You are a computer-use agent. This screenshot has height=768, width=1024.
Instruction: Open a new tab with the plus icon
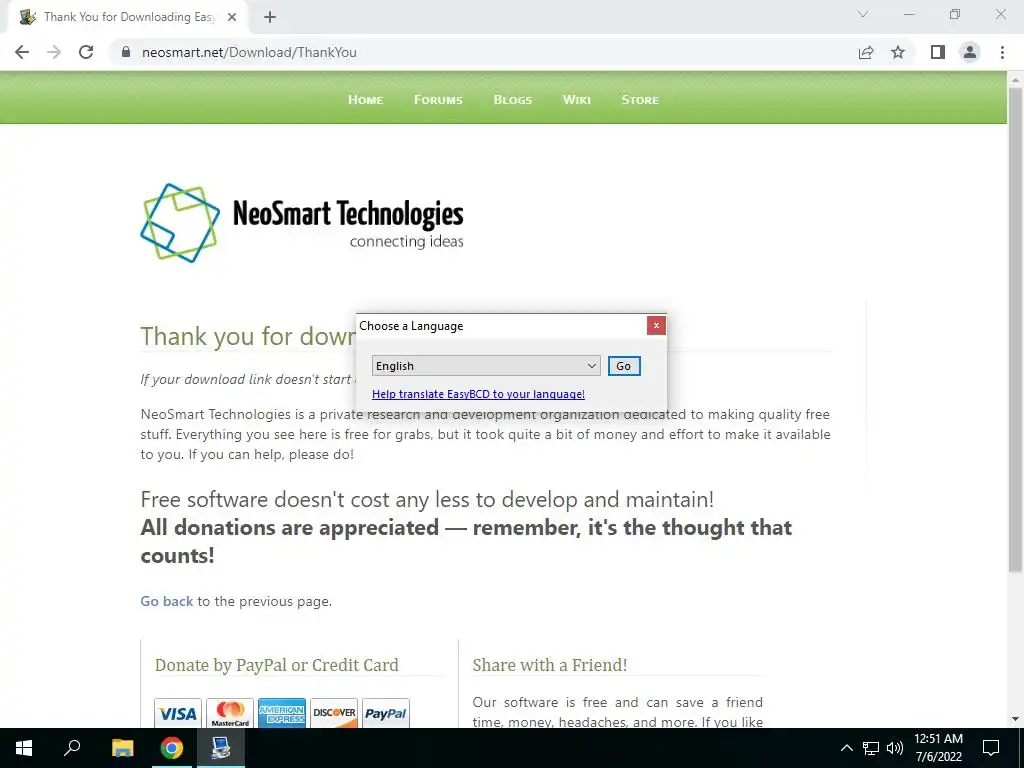pyautogui.click(x=270, y=17)
